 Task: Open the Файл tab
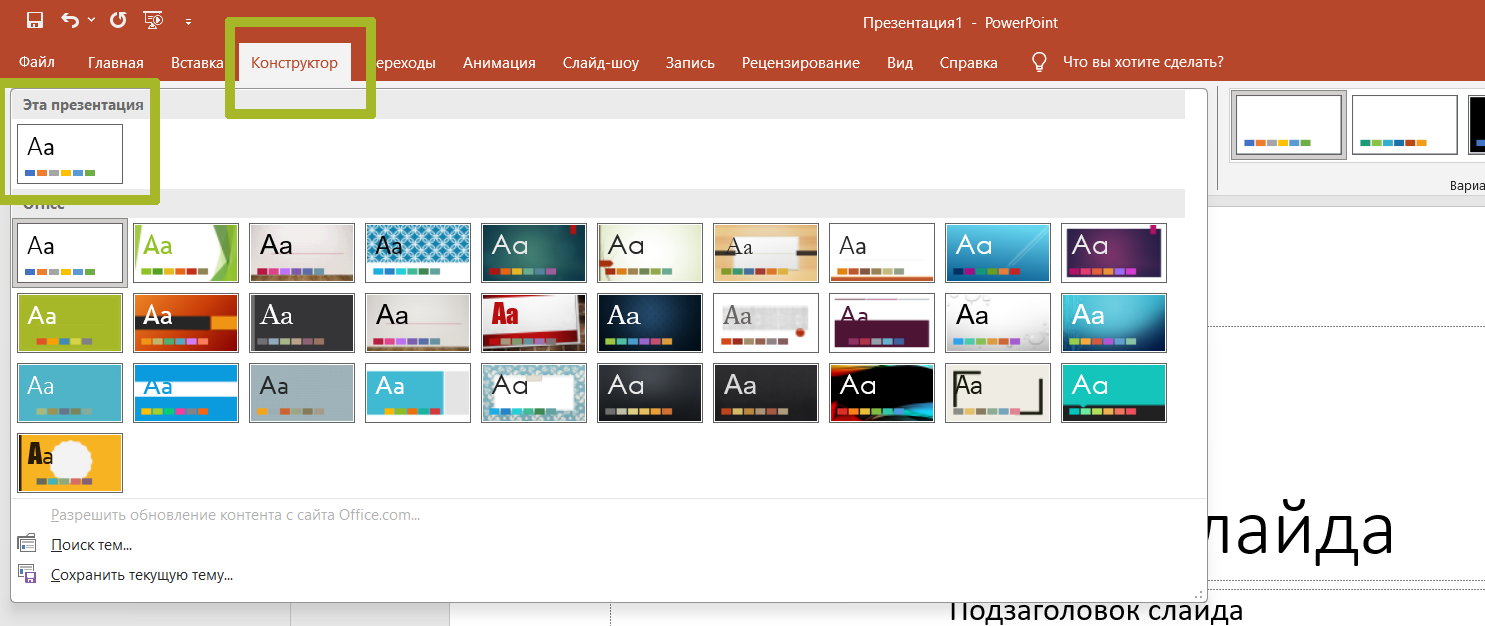[37, 62]
